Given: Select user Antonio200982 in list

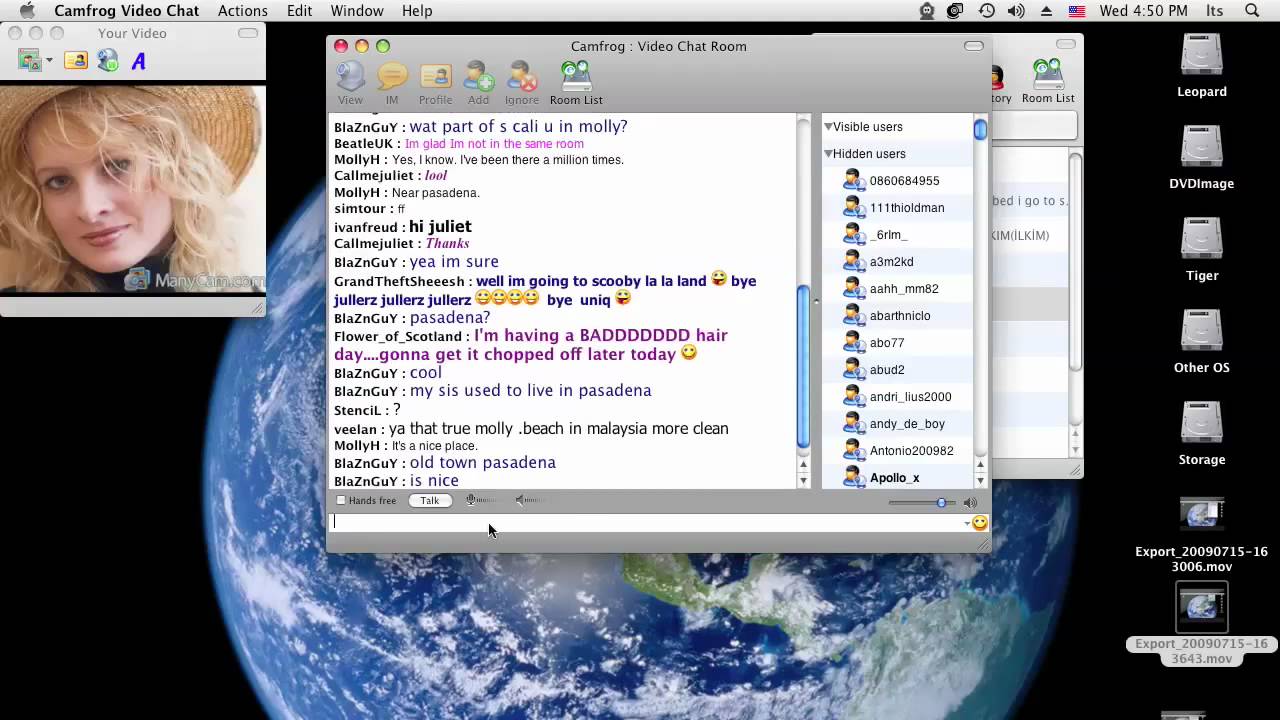Looking at the screenshot, I should (x=897, y=451).
